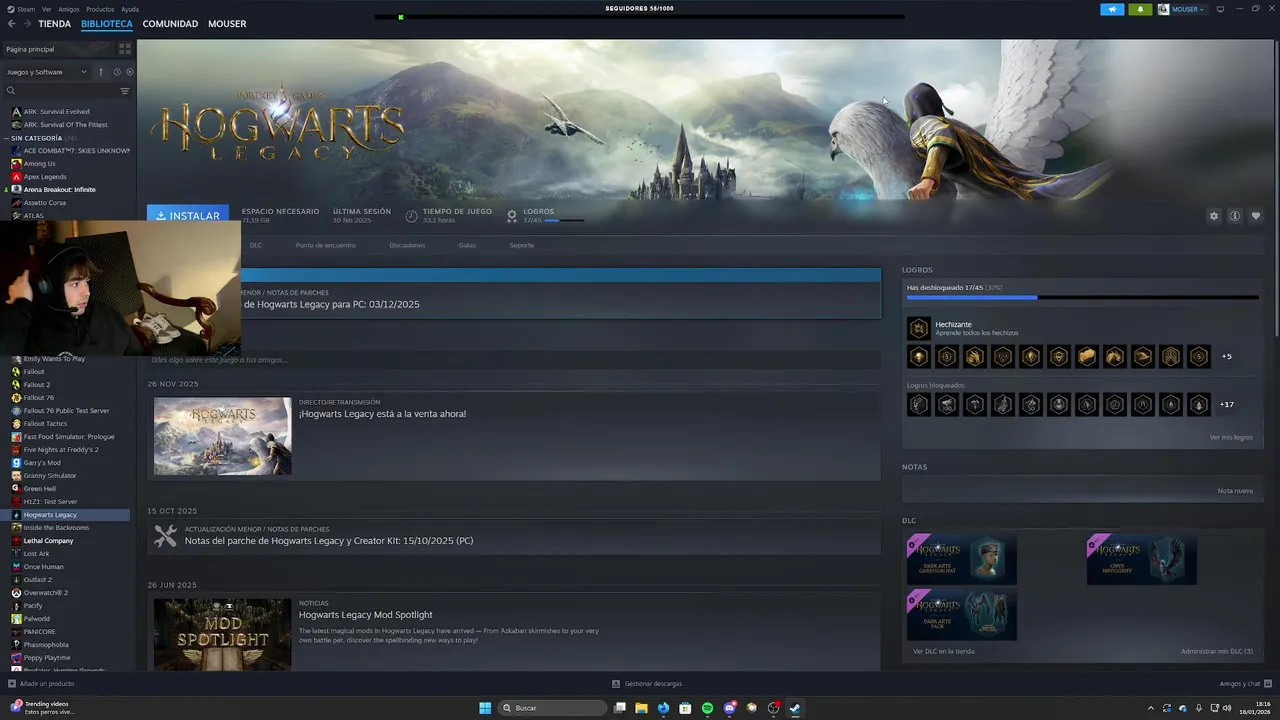Open the MOUSER account dropdown
The height and width of the screenshot is (720, 1280).
[1182, 9]
